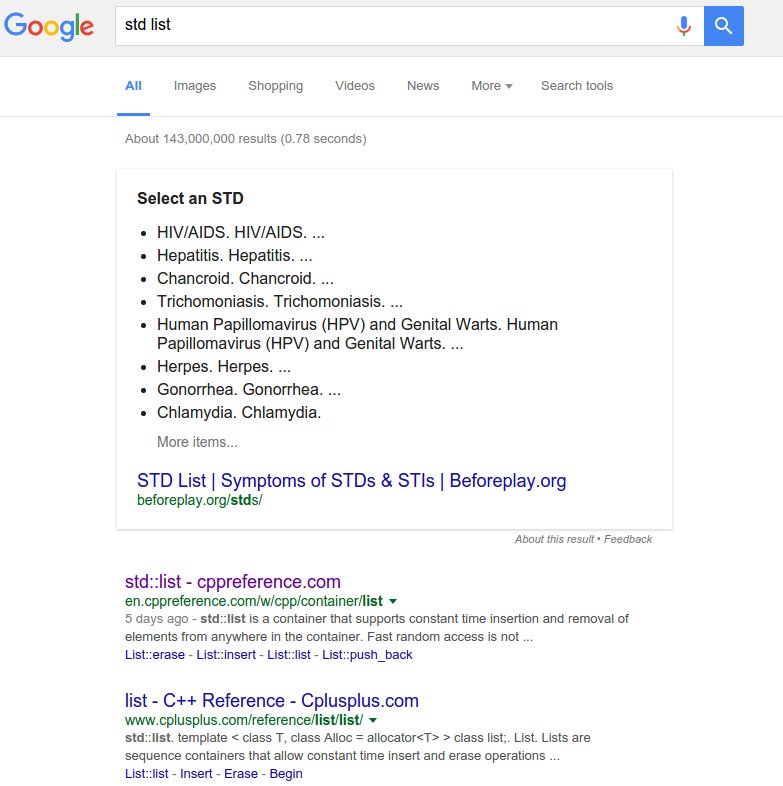Open the Insert sitelink under Cplusplus.com
The width and height of the screenshot is (783, 786).
click(x=196, y=773)
